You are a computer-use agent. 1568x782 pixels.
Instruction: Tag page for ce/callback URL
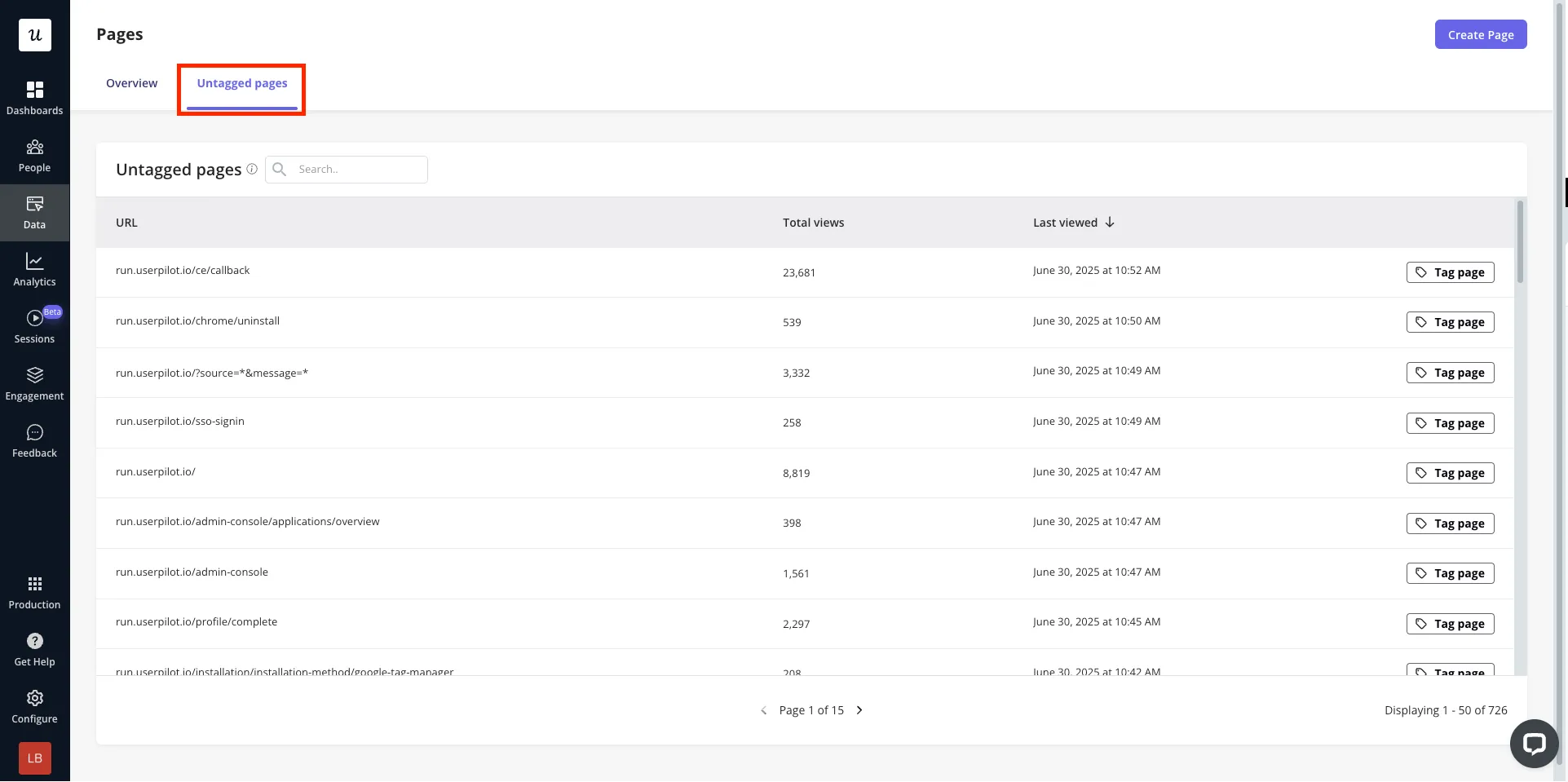1450,272
